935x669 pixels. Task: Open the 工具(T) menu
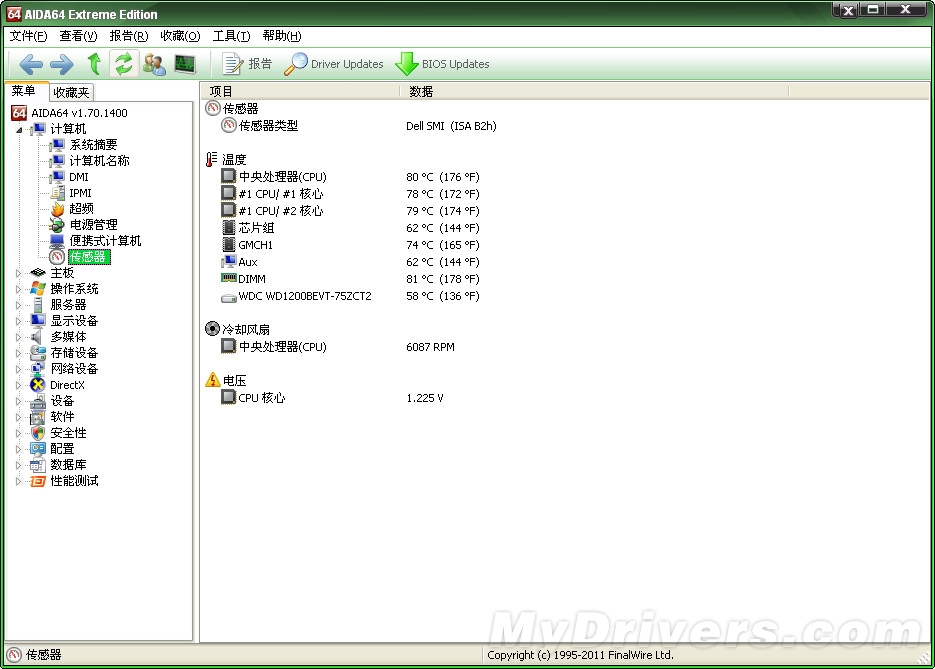point(231,36)
